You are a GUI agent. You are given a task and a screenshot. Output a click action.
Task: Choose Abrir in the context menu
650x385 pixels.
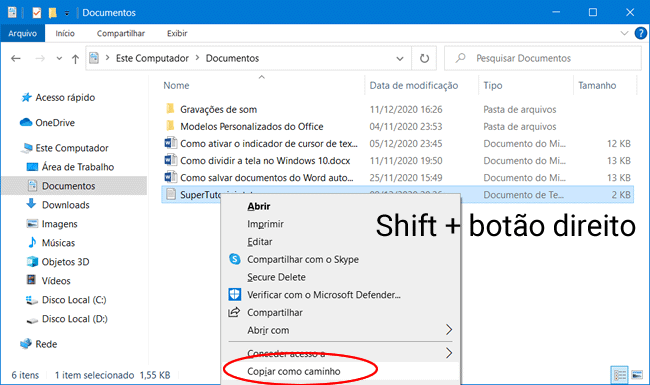pyautogui.click(x=259, y=206)
